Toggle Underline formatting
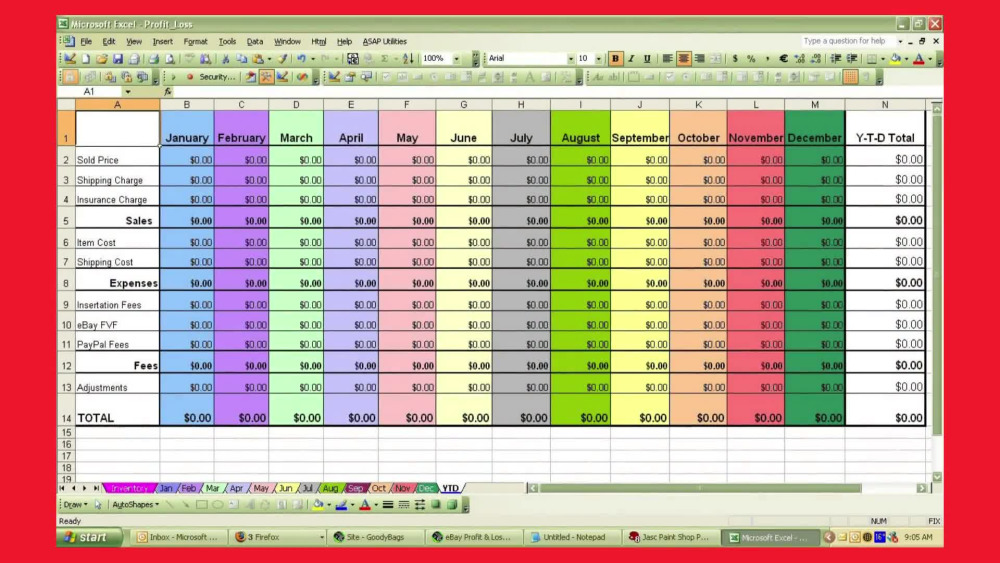This screenshot has height=563, width=1000. [647, 59]
